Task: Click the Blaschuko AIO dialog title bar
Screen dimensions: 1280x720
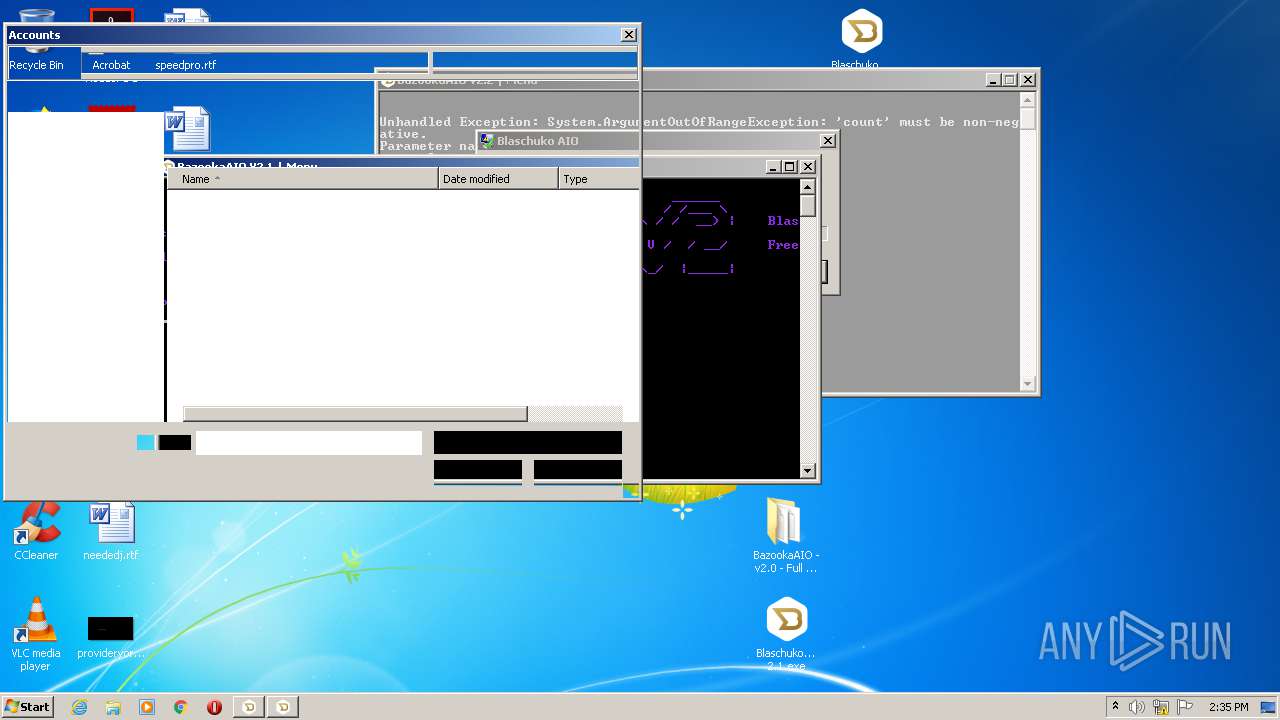Action: coord(655,141)
